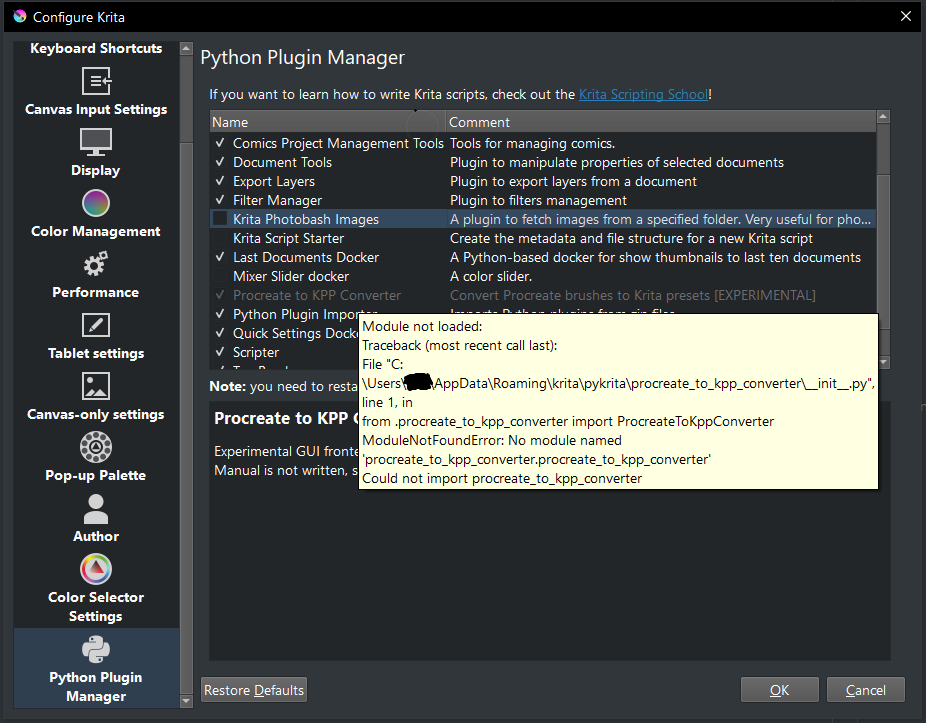926x723 pixels.
Task: Select Canvas-only settings icon
Action: 96,386
